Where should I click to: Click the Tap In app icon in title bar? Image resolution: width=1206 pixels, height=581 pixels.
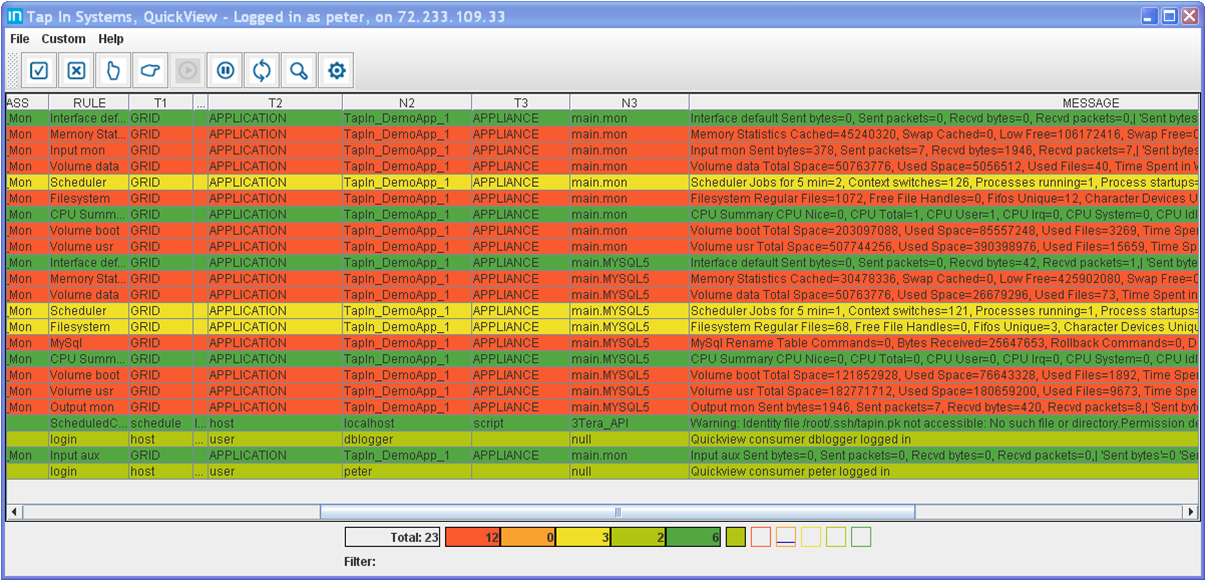pyautogui.click(x=15, y=16)
